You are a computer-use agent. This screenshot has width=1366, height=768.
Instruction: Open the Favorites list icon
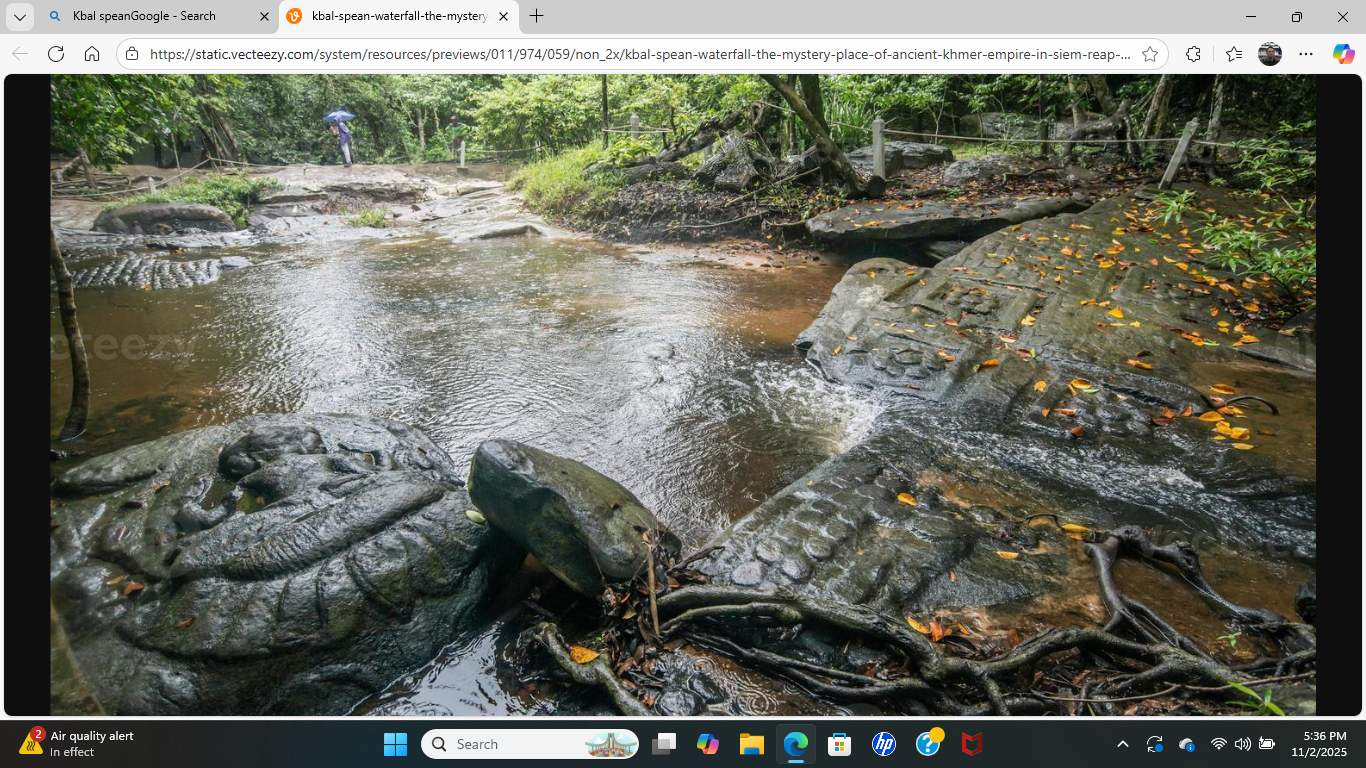tap(1234, 54)
